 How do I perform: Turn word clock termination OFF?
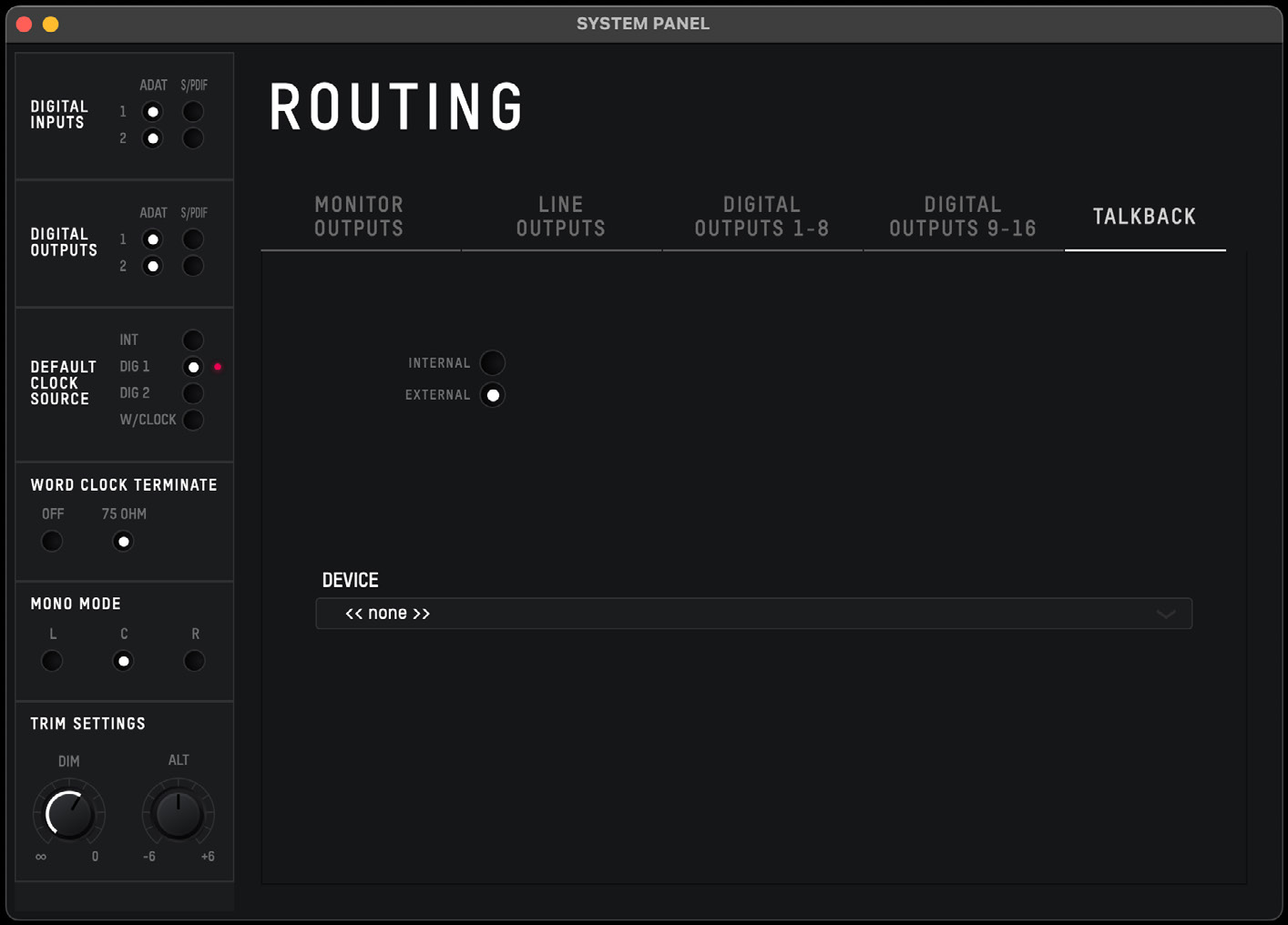pos(52,542)
